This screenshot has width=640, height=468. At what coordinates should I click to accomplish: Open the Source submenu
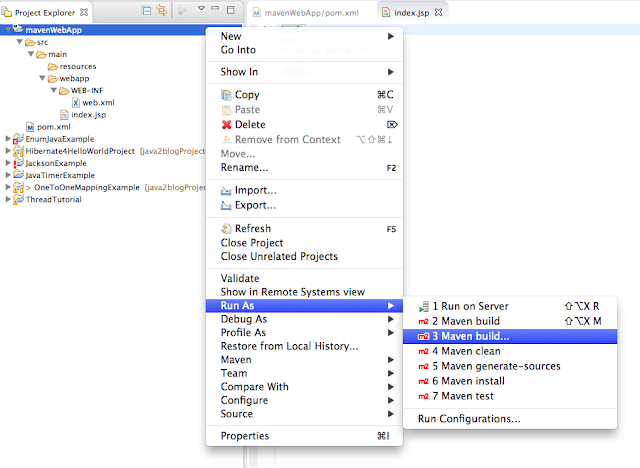tap(304, 414)
